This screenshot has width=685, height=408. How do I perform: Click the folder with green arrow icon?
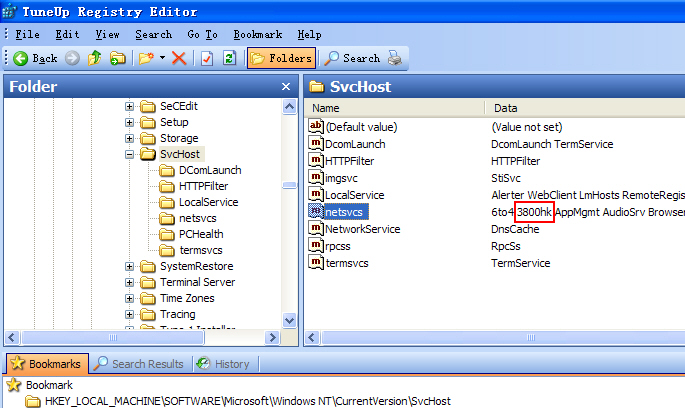pyautogui.click(x=118, y=58)
